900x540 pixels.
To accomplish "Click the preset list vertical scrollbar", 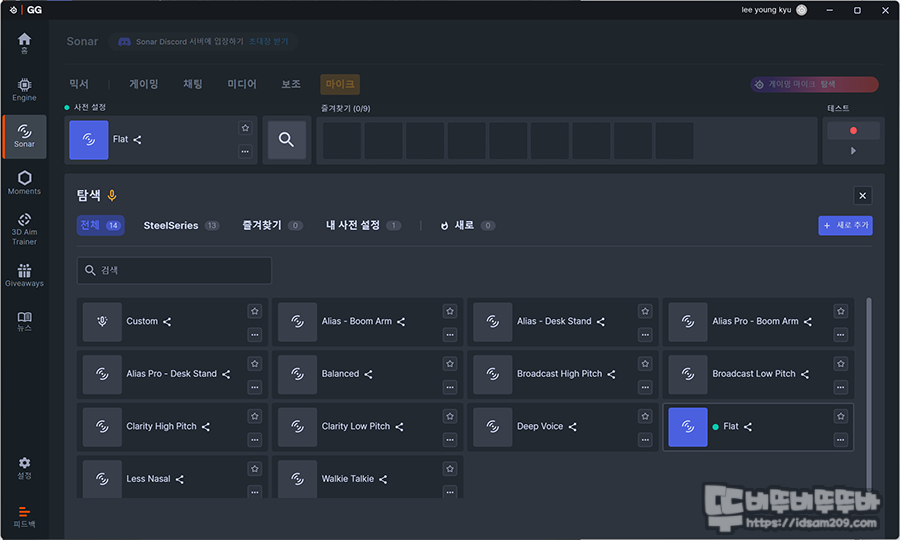I will 868,396.
